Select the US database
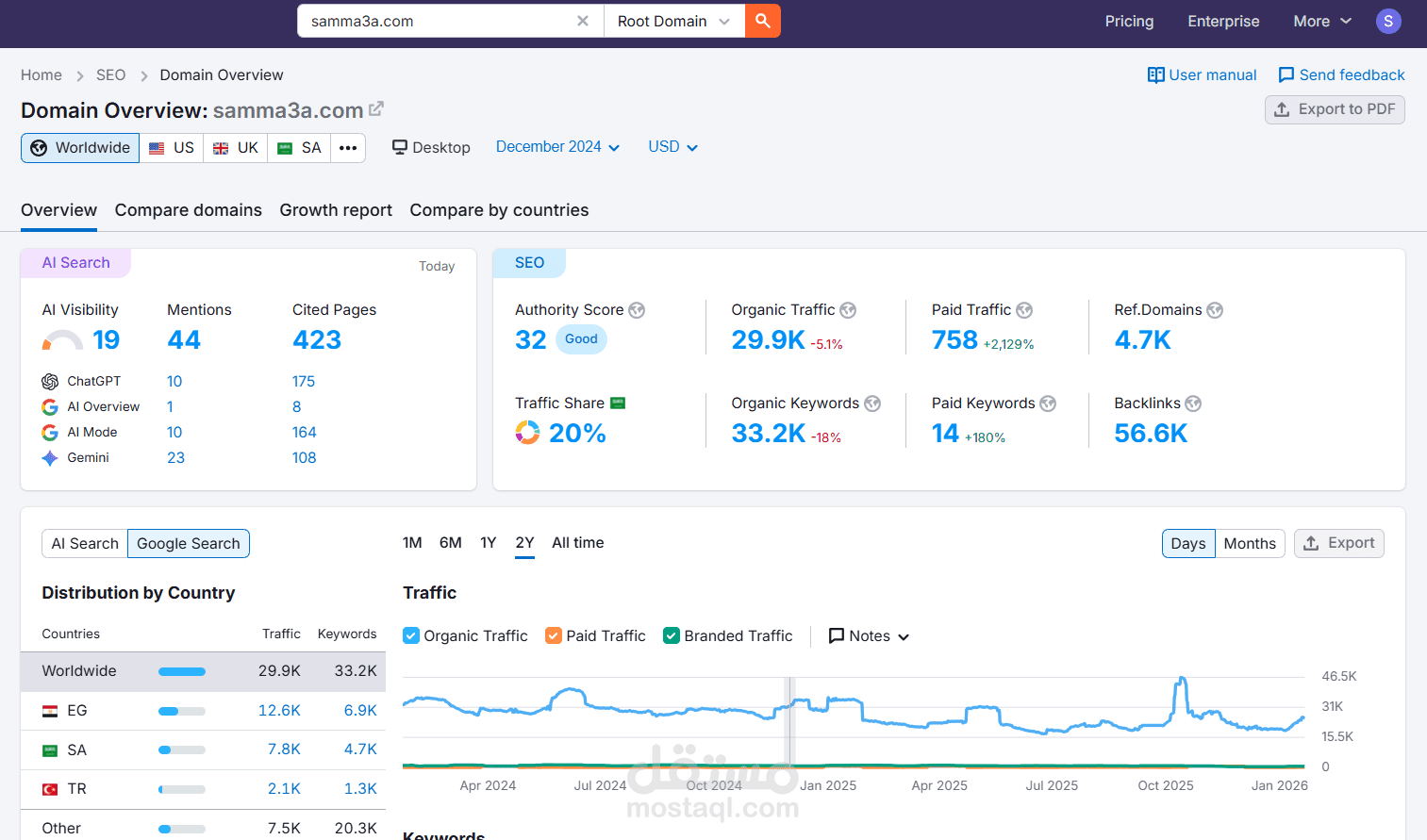This screenshot has width=1427, height=840. click(x=172, y=148)
